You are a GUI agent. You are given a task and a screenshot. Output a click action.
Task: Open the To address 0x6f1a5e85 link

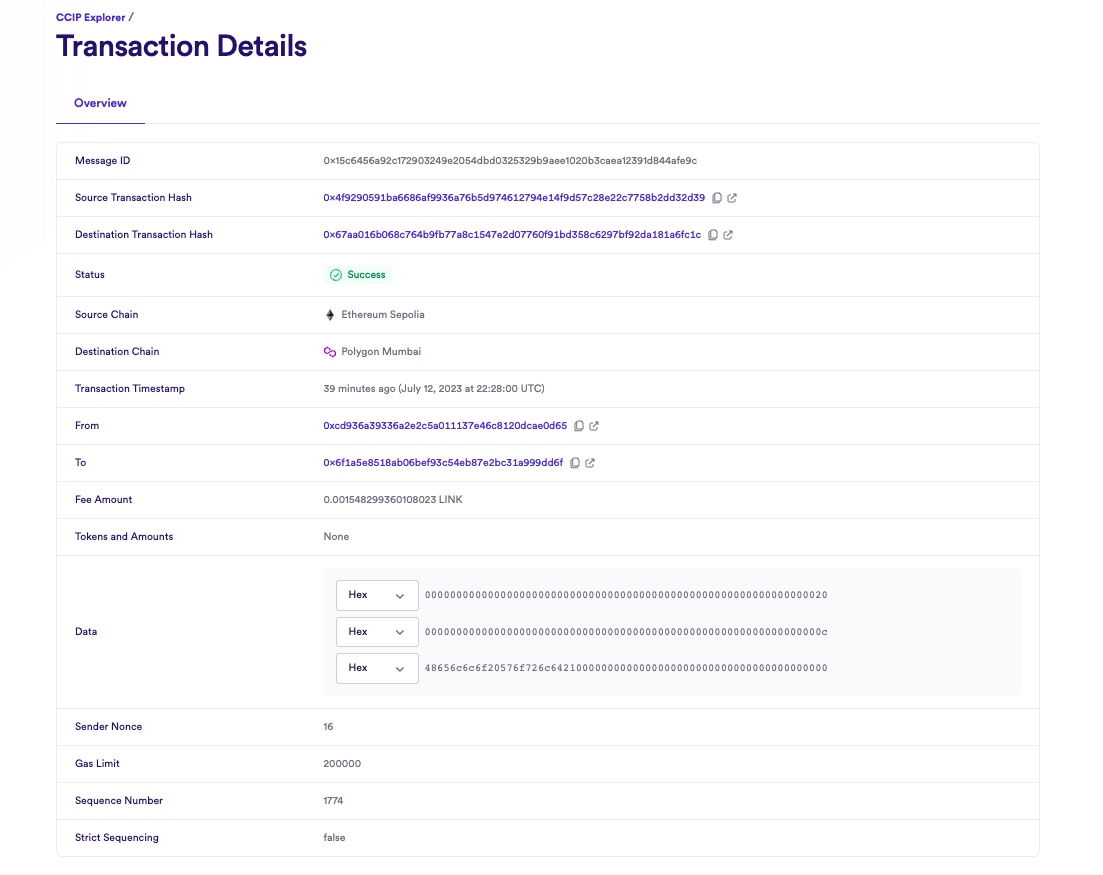pyautogui.click(x=443, y=463)
